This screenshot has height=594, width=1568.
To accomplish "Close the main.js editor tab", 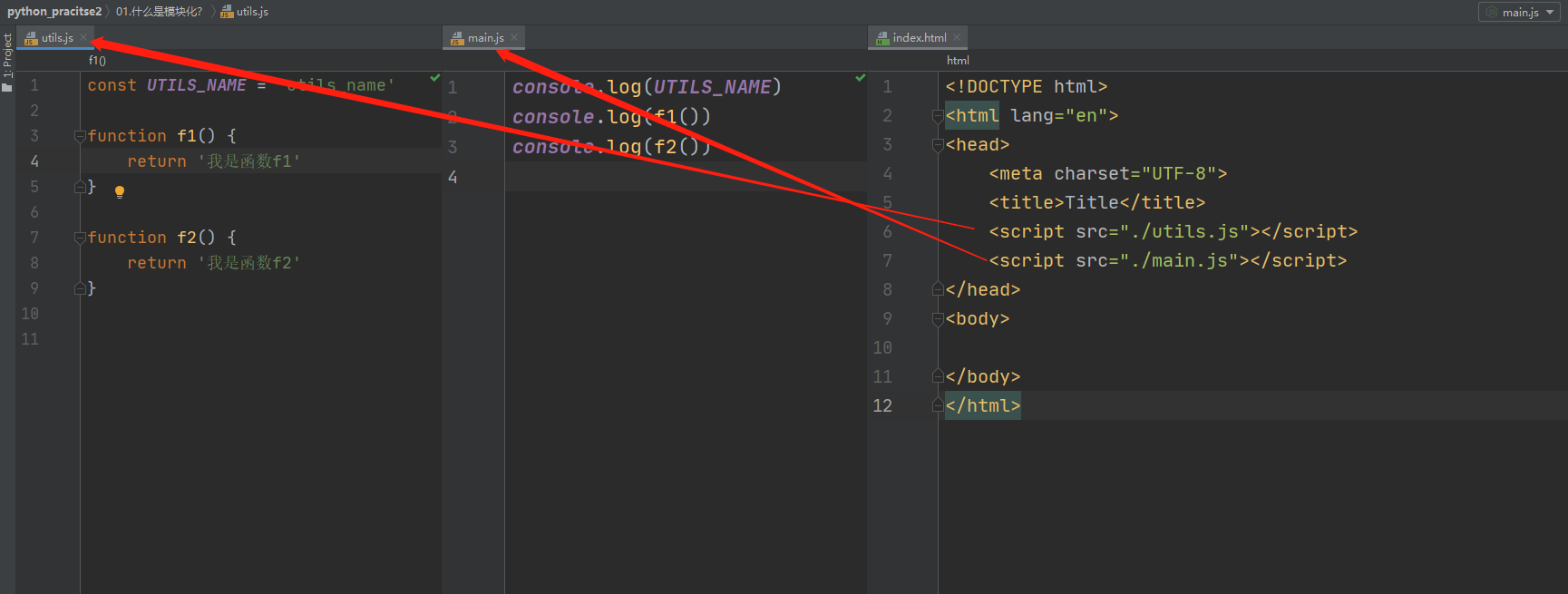I will pyautogui.click(x=514, y=37).
